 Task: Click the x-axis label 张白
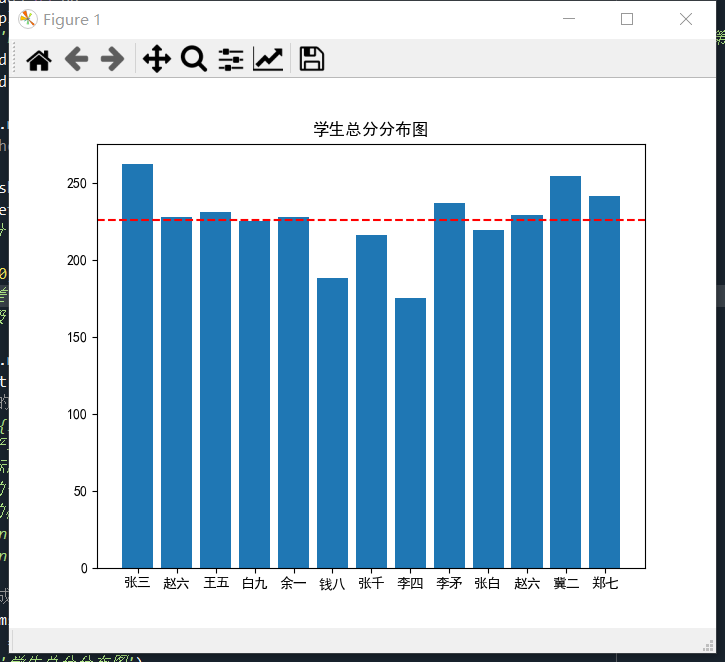pos(487,583)
